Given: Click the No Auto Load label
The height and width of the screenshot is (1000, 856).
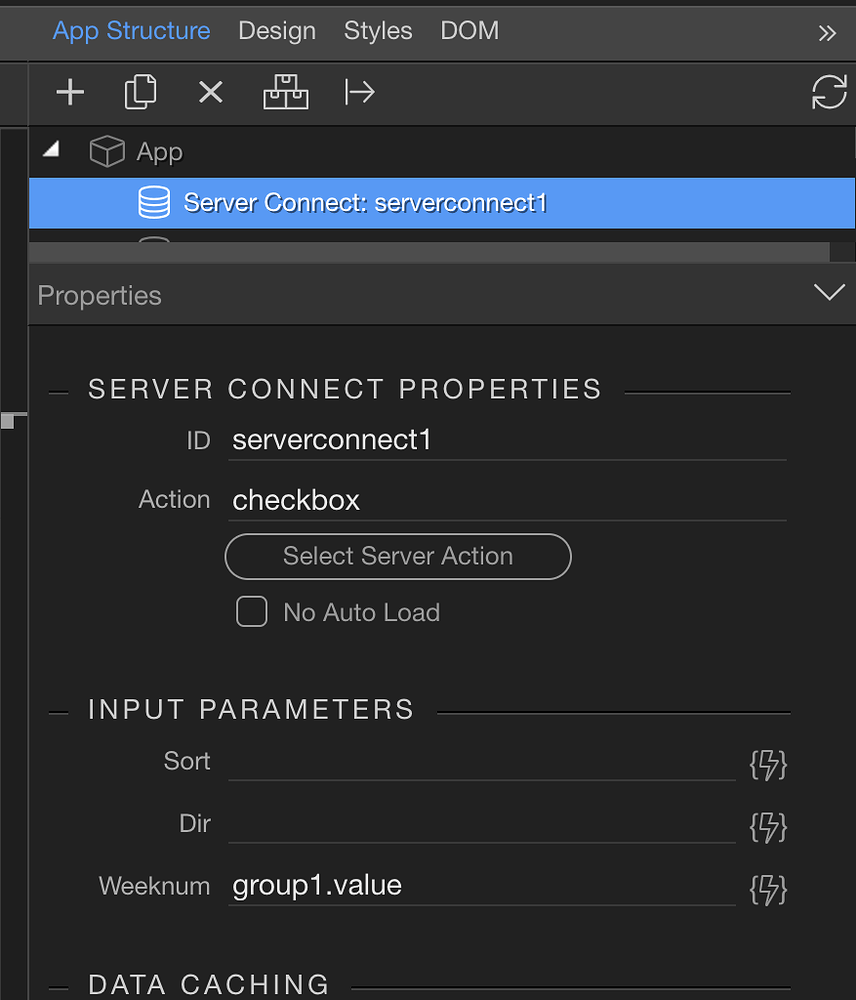Looking at the screenshot, I should point(362,612).
